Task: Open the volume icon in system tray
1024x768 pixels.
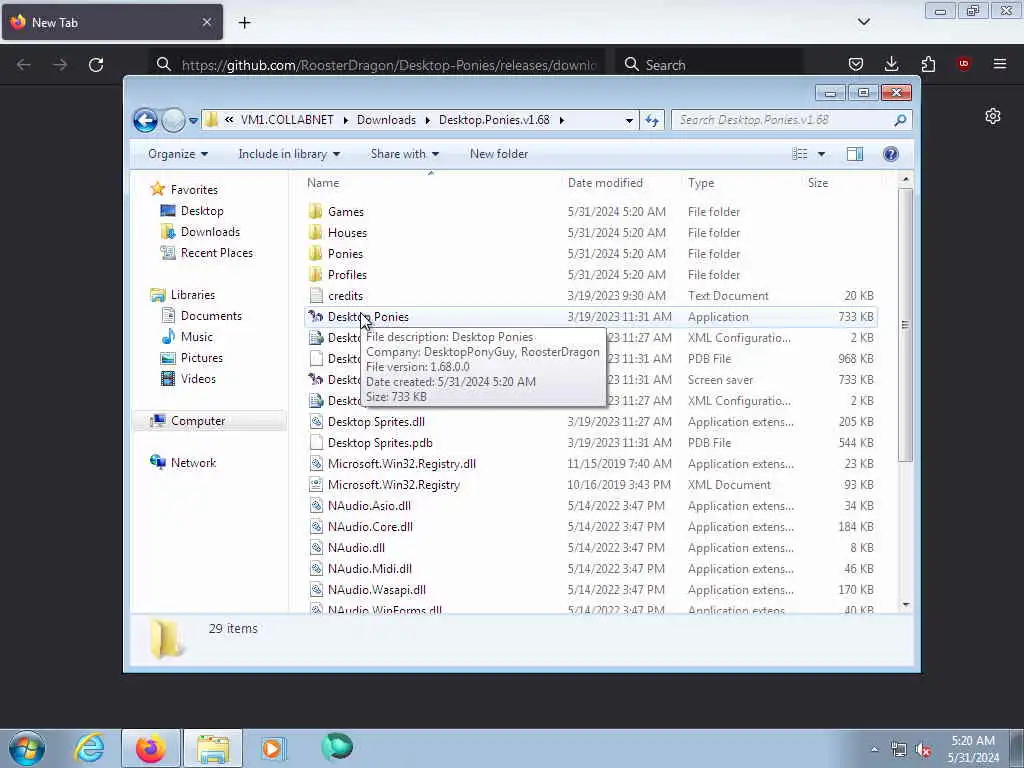Action: point(923,750)
